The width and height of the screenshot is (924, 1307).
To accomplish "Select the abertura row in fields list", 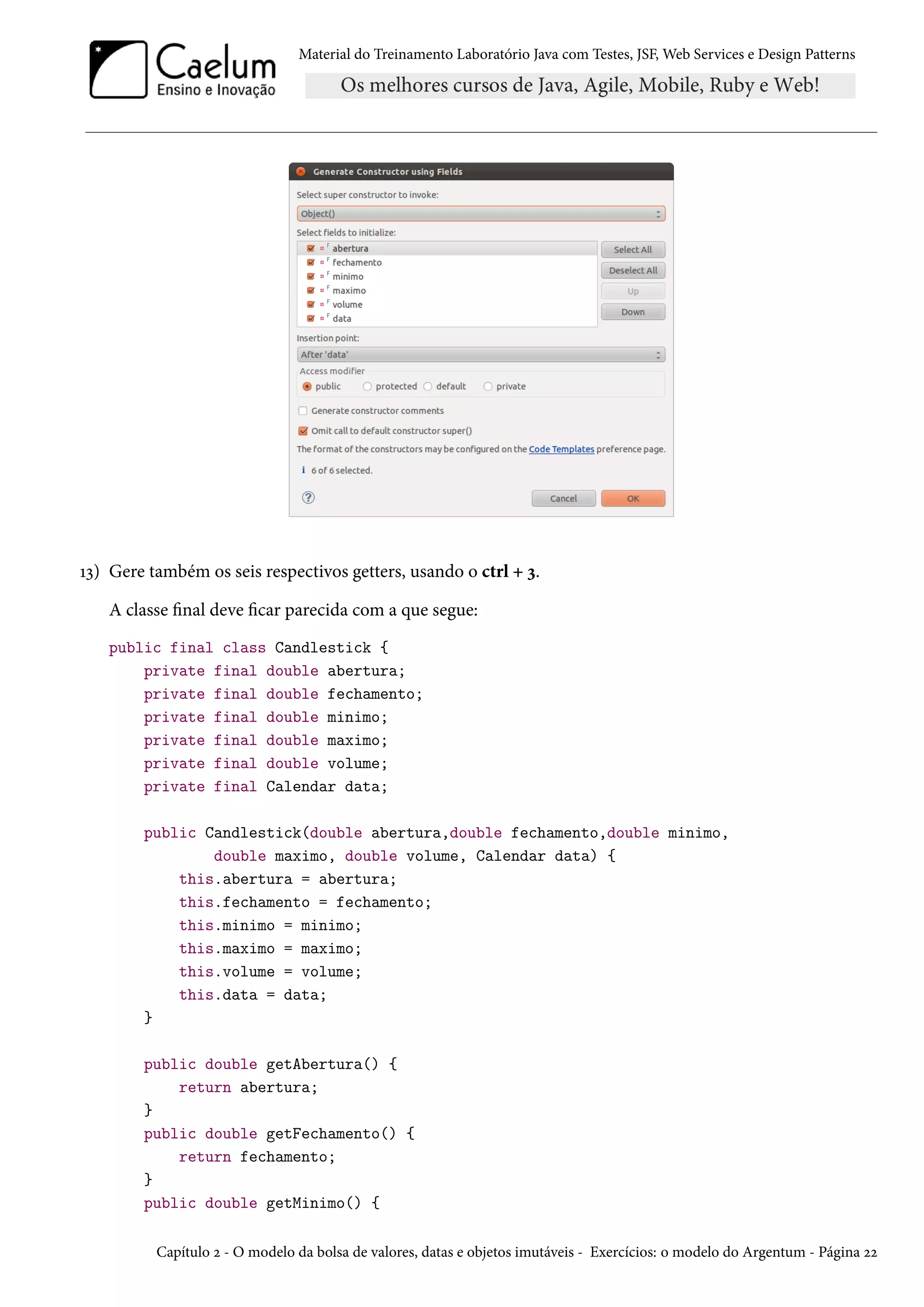I will (x=447, y=248).
